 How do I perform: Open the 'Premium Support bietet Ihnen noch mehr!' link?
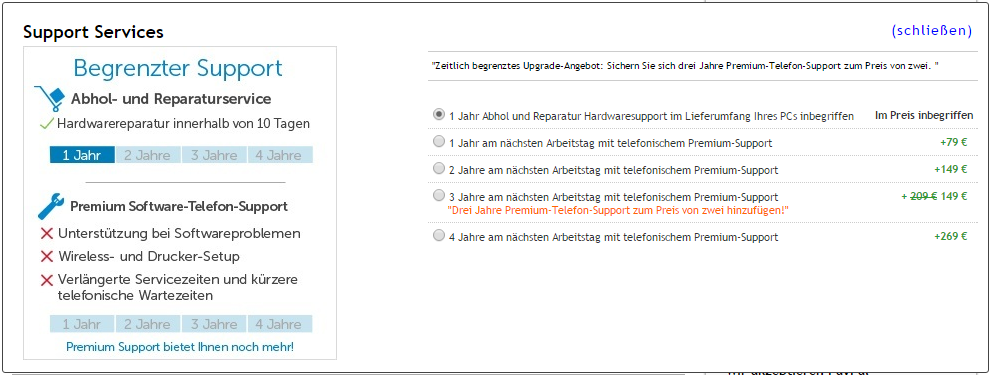180,347
